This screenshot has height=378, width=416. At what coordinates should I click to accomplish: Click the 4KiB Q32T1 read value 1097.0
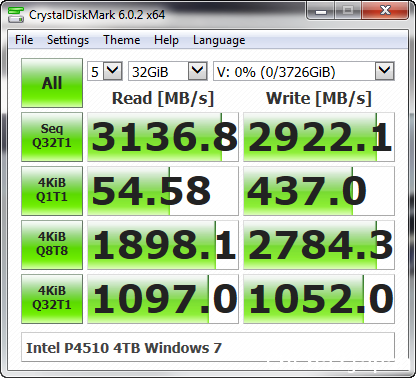pos(163,299)
